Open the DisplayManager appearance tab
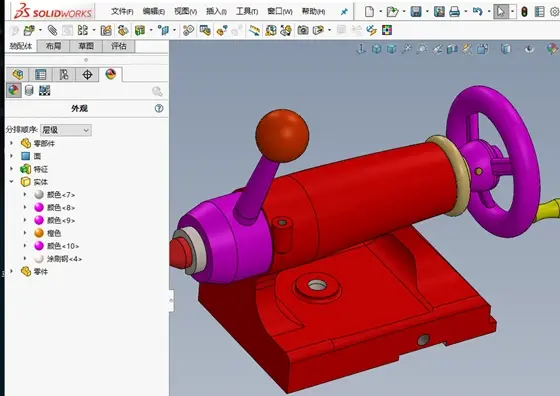 (110, 74)
